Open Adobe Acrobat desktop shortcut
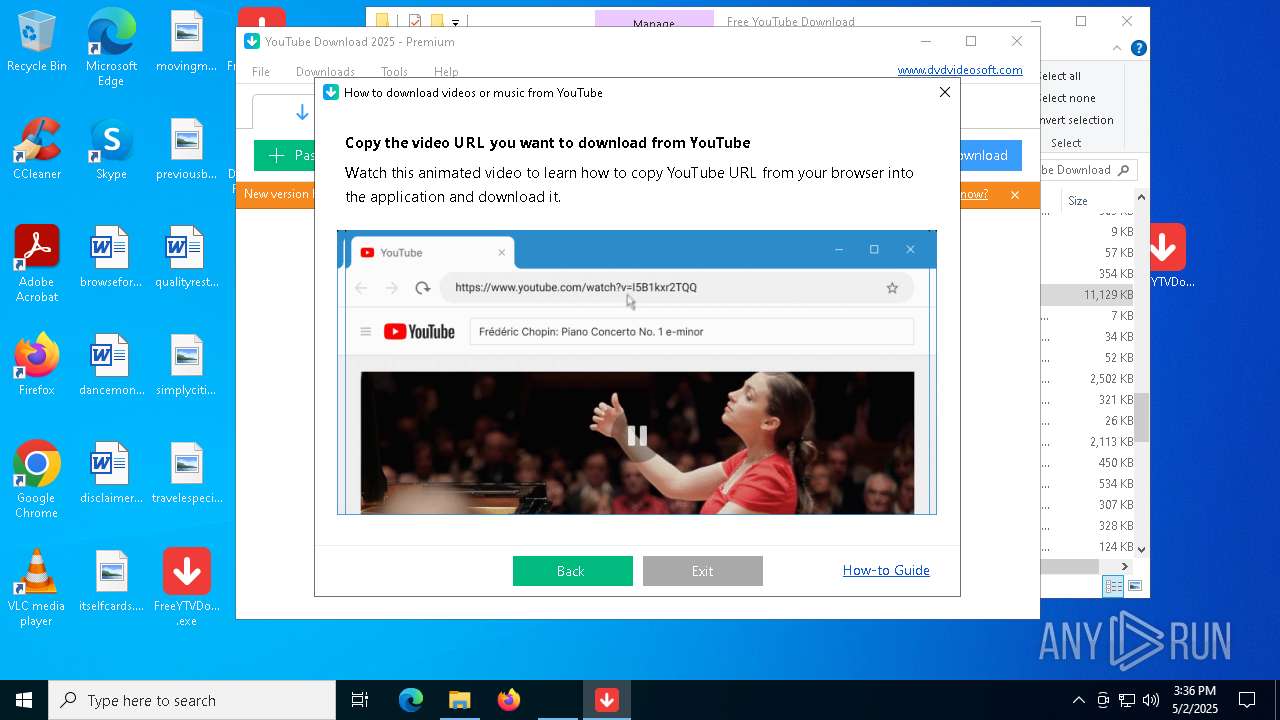Screen dimensions: 1280x720 point(37,264)
